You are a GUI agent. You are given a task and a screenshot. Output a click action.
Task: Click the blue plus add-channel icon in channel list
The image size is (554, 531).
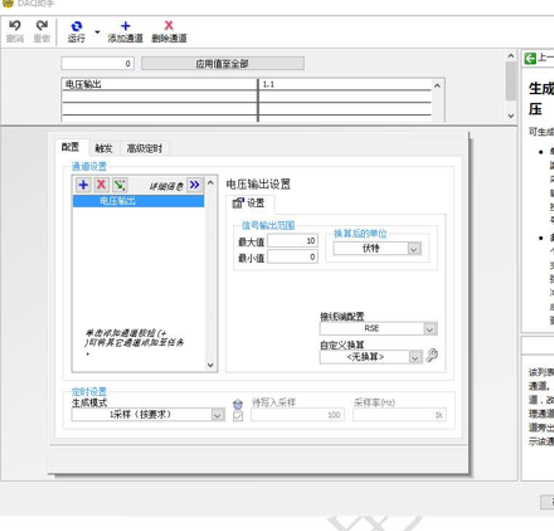click(83, 185)
